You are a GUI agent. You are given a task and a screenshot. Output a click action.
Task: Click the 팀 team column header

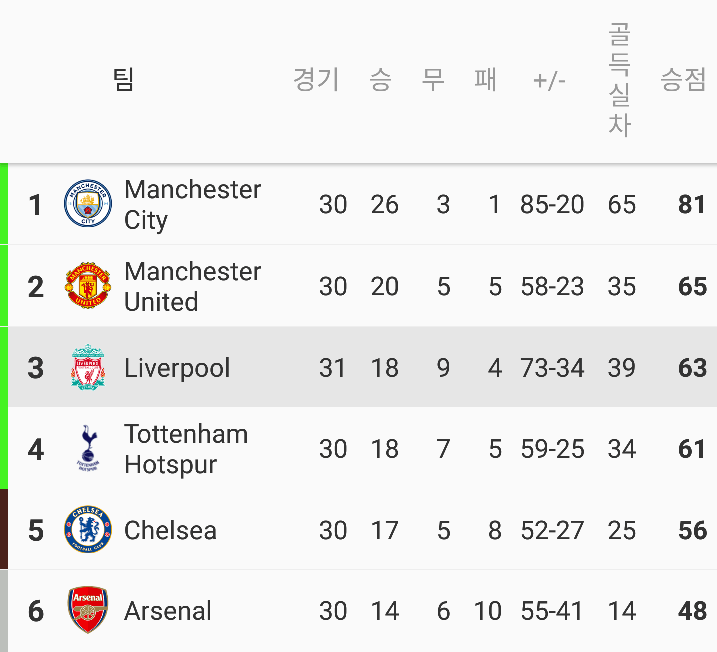[123, 80]
